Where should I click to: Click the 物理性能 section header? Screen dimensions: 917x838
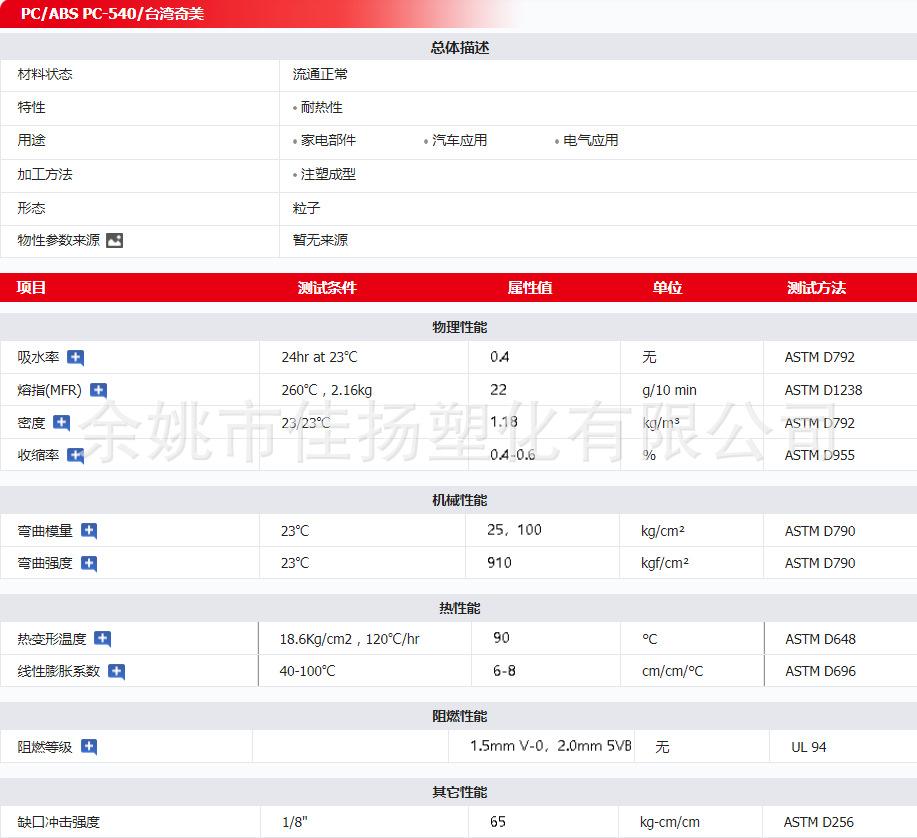[460, 327]
